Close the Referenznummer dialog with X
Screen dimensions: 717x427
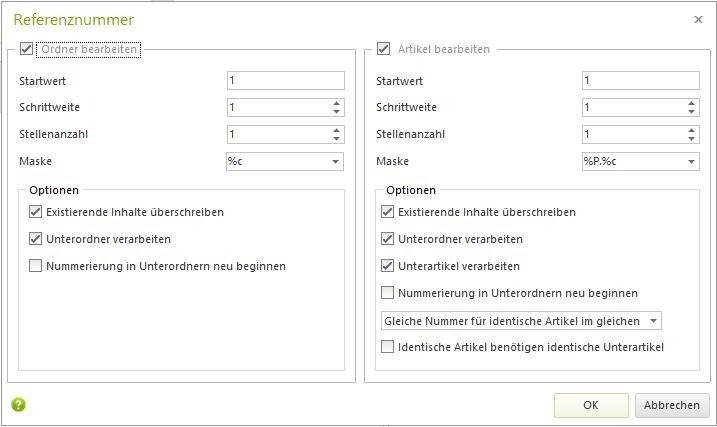pyautogui.click(x=697, y=19)
